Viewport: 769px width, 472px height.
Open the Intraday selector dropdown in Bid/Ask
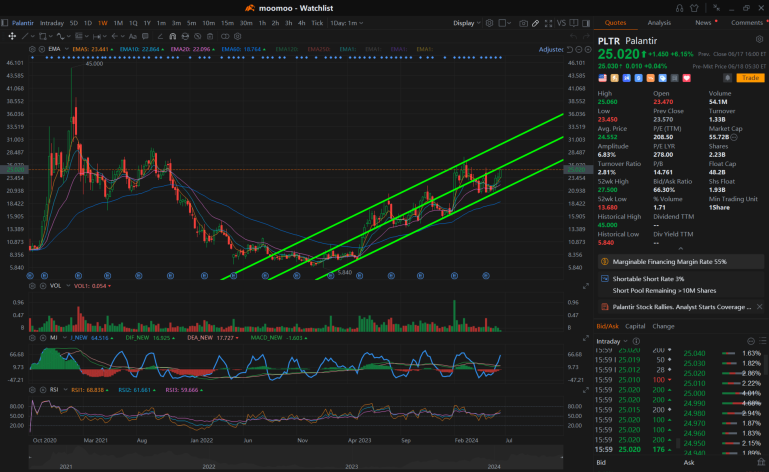(x=612, y=341)
